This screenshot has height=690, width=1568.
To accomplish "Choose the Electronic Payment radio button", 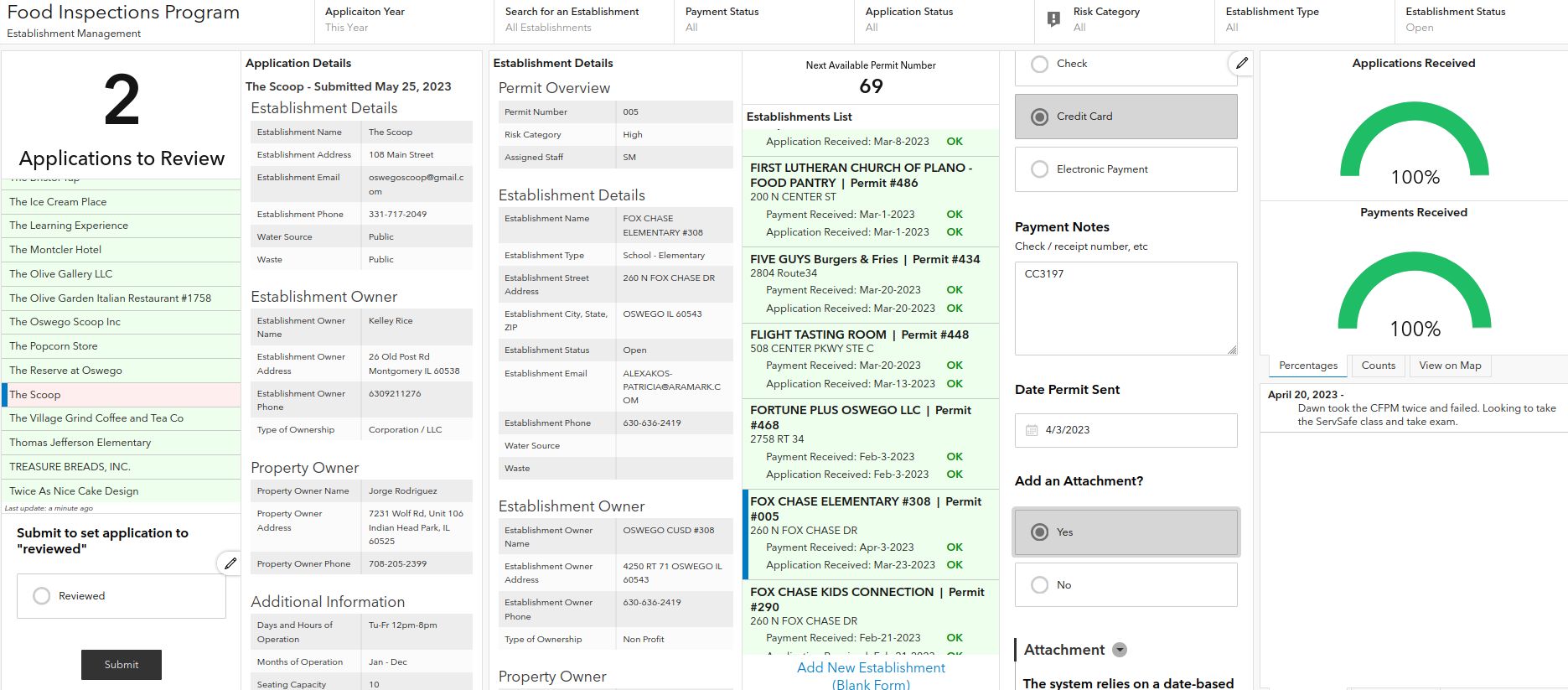I will [1040, 169].
